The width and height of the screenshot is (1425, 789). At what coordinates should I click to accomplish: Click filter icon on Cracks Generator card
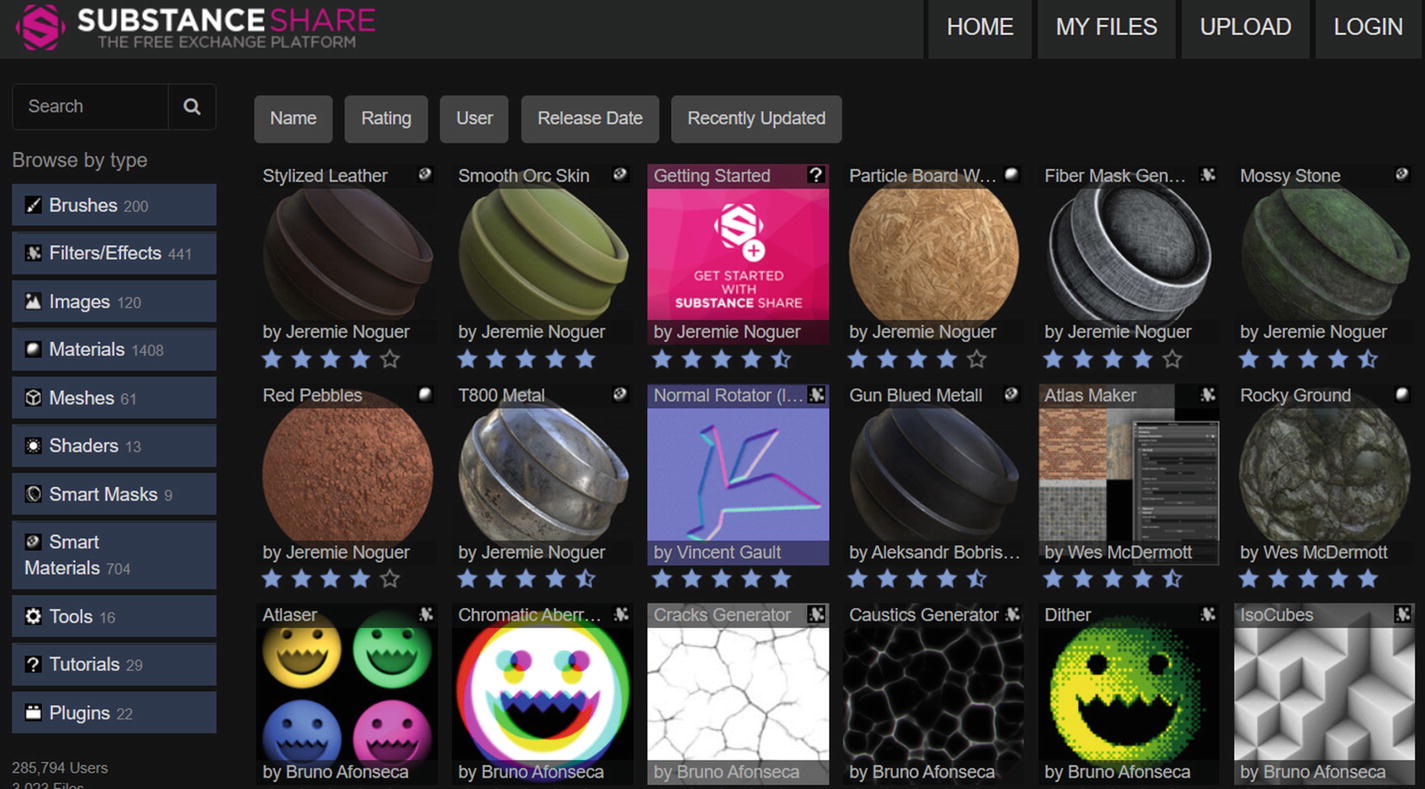coord(816,614)
